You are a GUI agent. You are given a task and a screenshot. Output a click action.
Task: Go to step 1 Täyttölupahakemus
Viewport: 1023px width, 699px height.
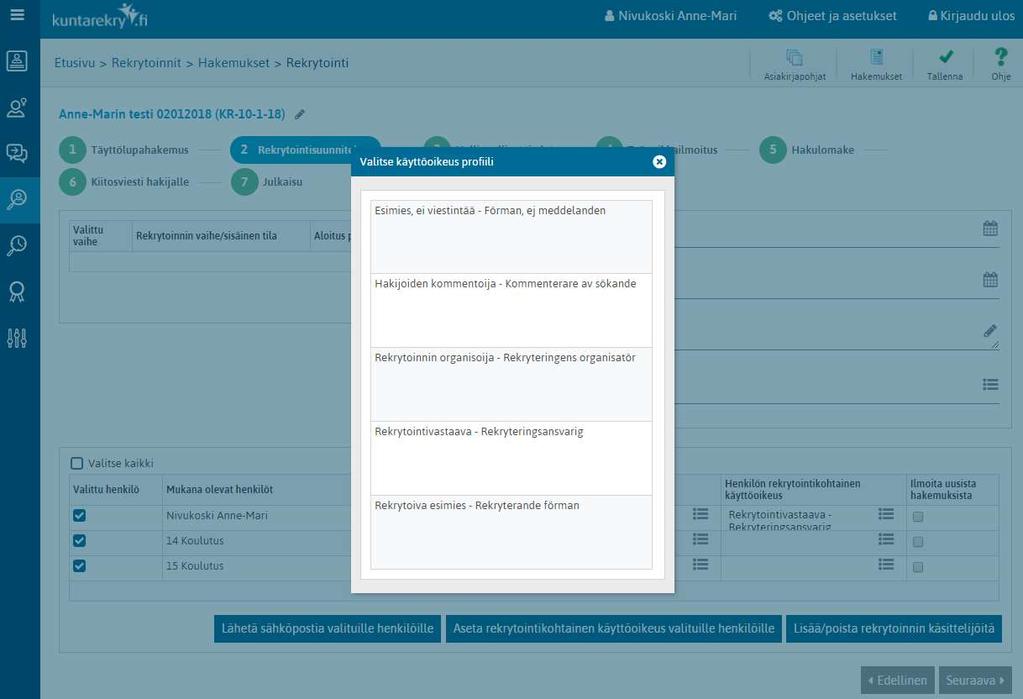pyautogui.click(x=124, y=150)
